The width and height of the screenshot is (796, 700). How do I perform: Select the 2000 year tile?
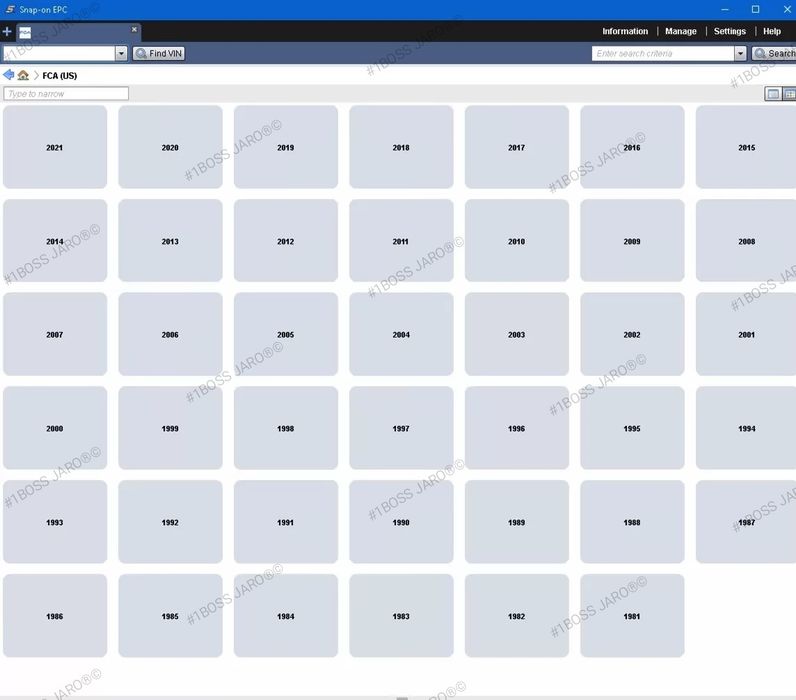tap(55, 428)
